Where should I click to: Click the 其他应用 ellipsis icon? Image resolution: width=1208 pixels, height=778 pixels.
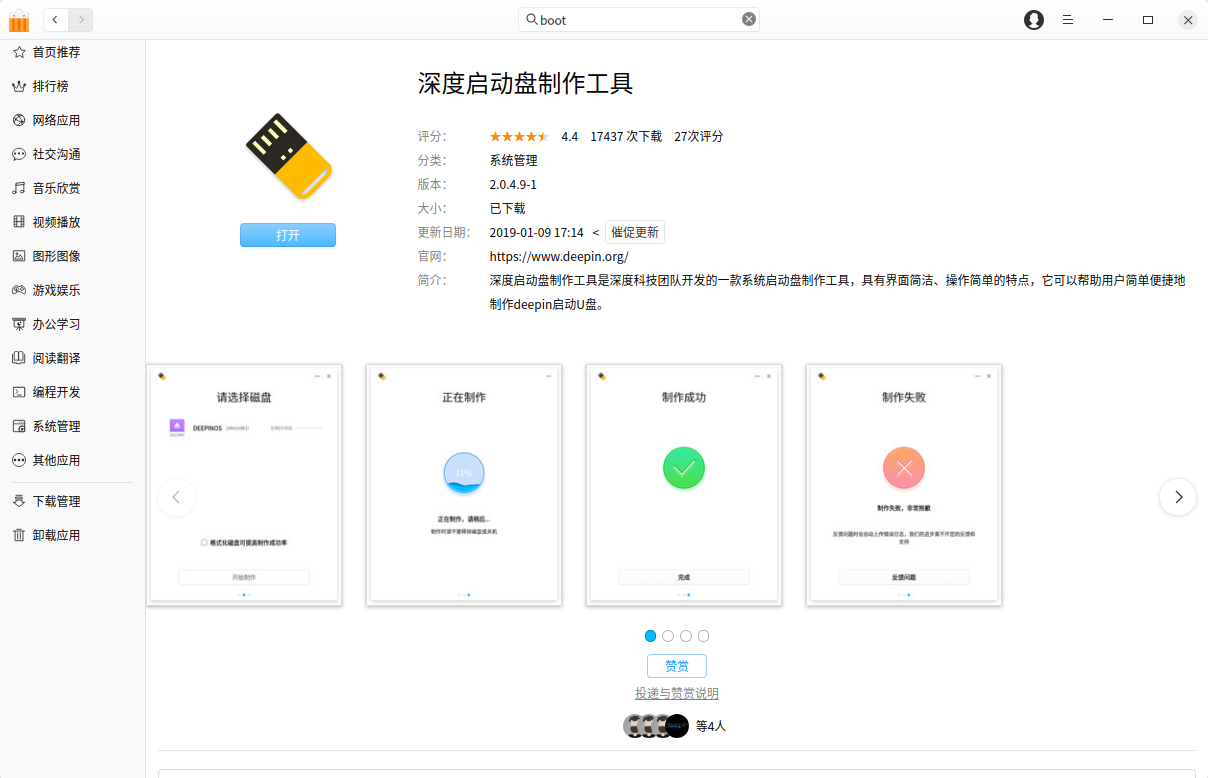(x=19, y=460)
